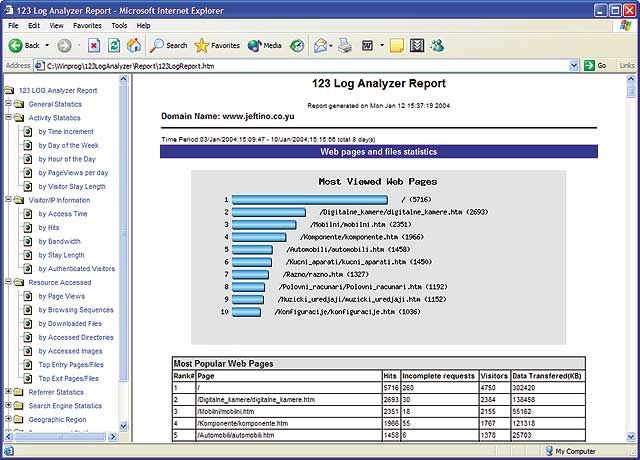Click page icon beside by Time Increment
Image resolution: width=640 pixels, height=460 pixels.
pyautogui.click(x=28, y=131)
